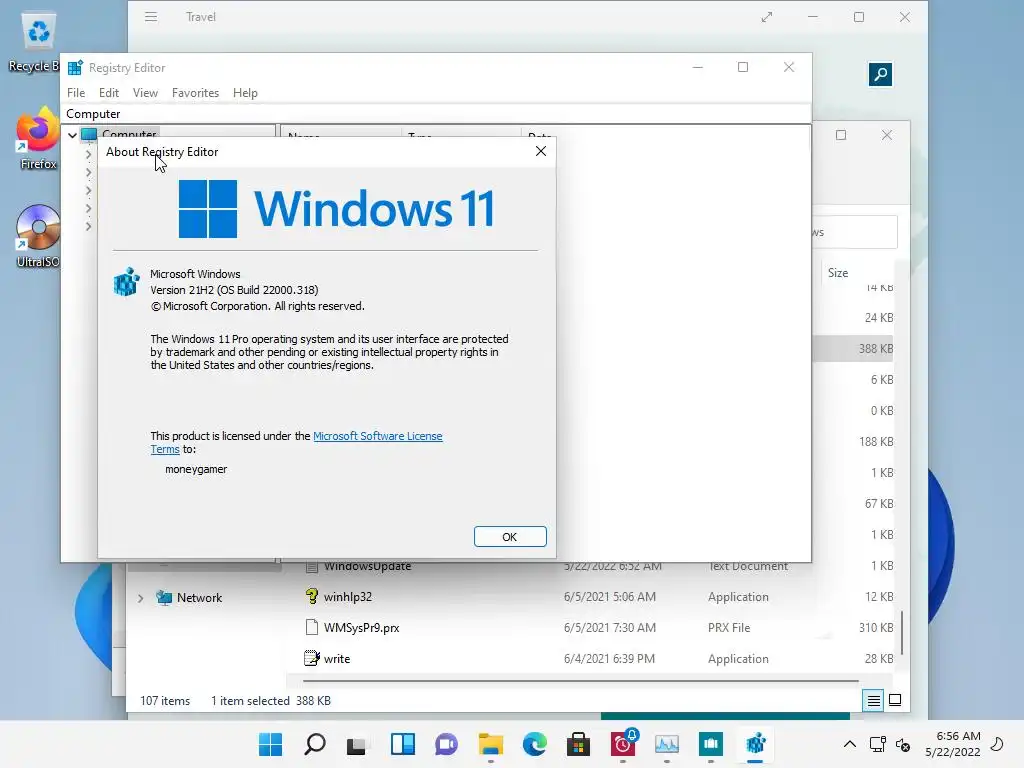Click the search box in File Explorer
This screenshot has width=1024, height=768.
tap(855, 232)
